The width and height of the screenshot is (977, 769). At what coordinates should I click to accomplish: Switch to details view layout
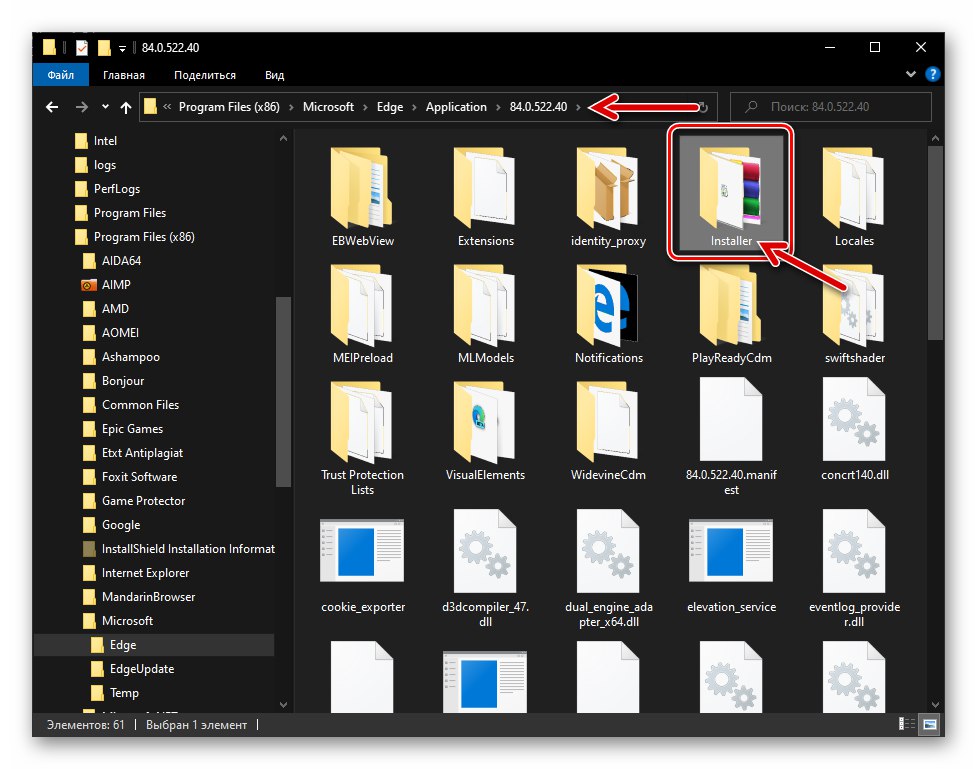pyautogui.click(x=907, y=724)
